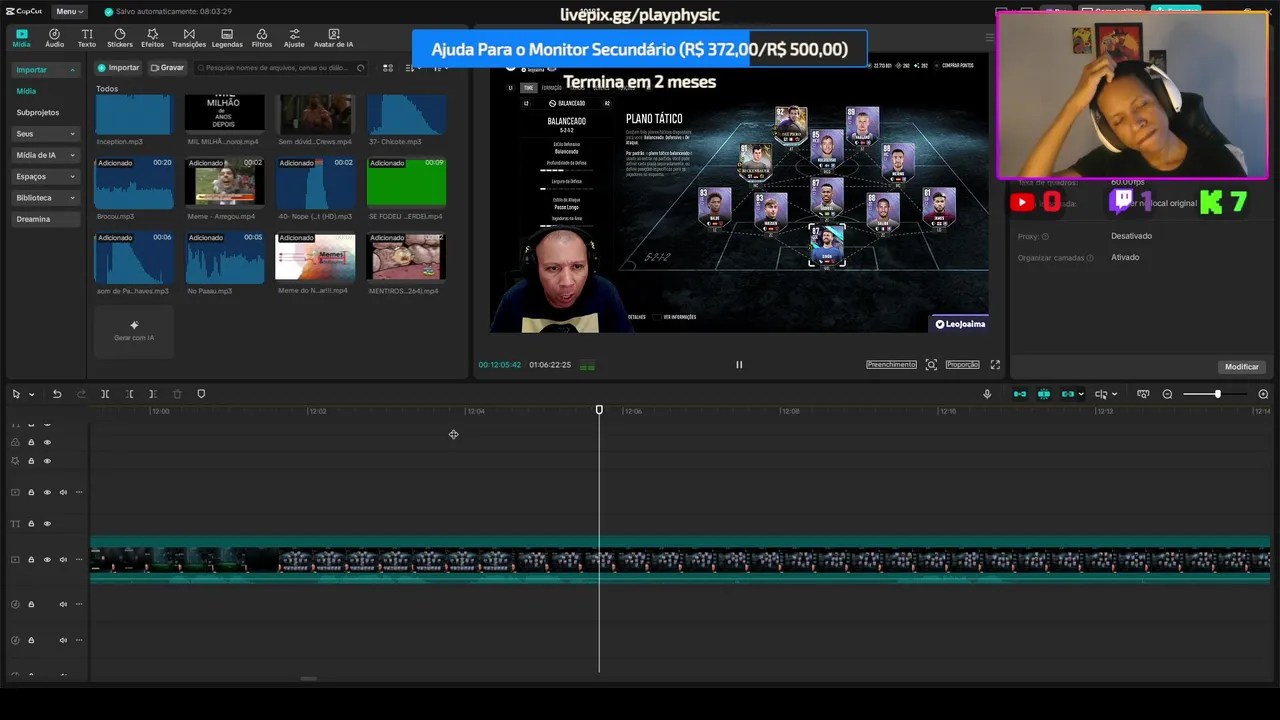Lock the main video track

[x=31, y=559]
